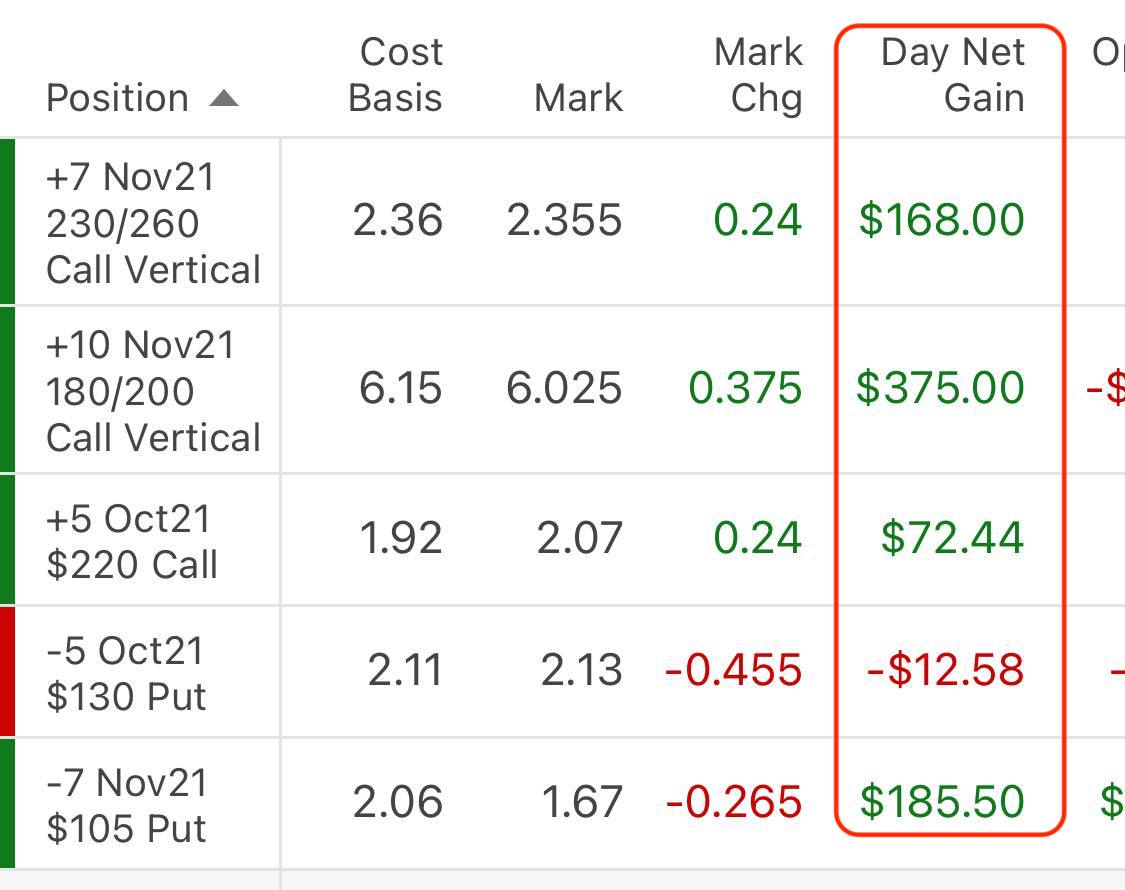The image size is (1125, 890).
Task: Select the $375.00 day net gain cell
Action: [x=940, y=388]
